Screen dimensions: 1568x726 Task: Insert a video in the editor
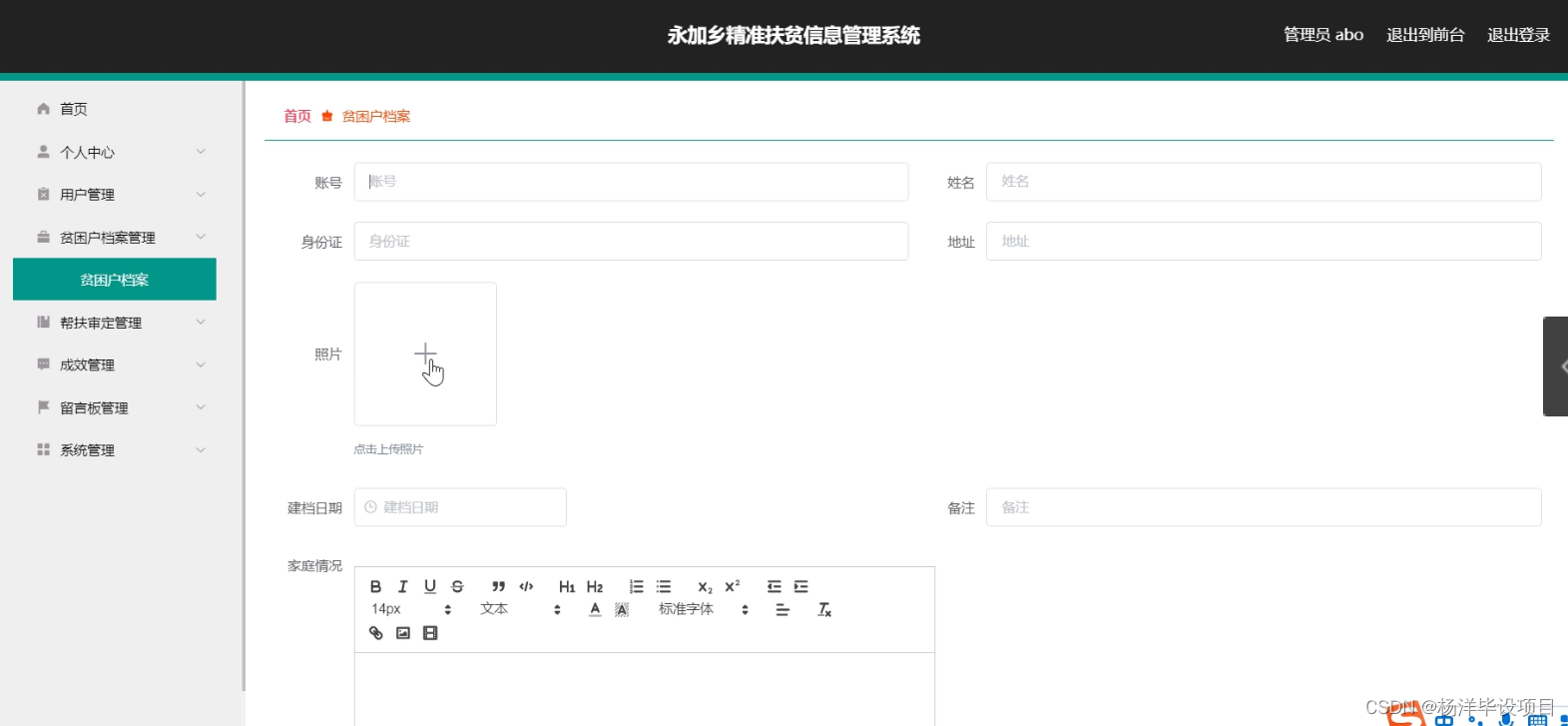430,633
